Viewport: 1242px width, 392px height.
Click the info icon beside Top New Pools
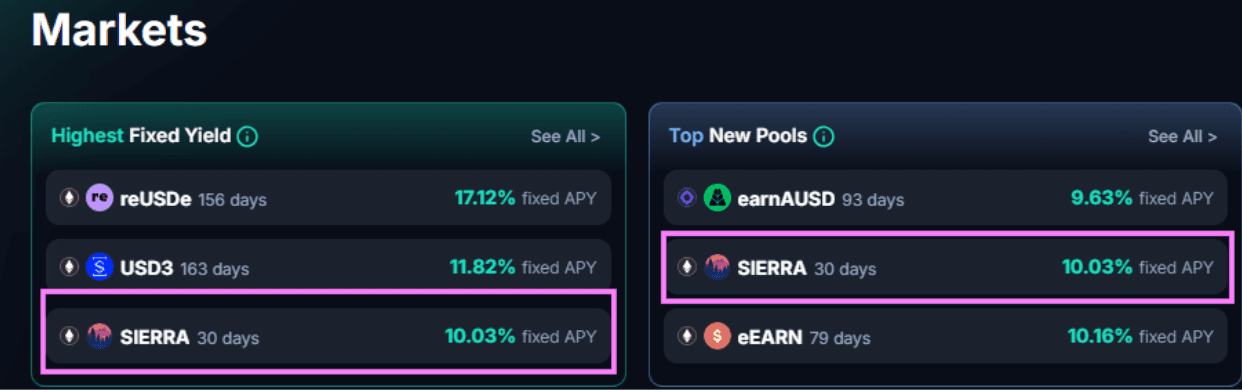pyautogui.click(x=824, y=136)
